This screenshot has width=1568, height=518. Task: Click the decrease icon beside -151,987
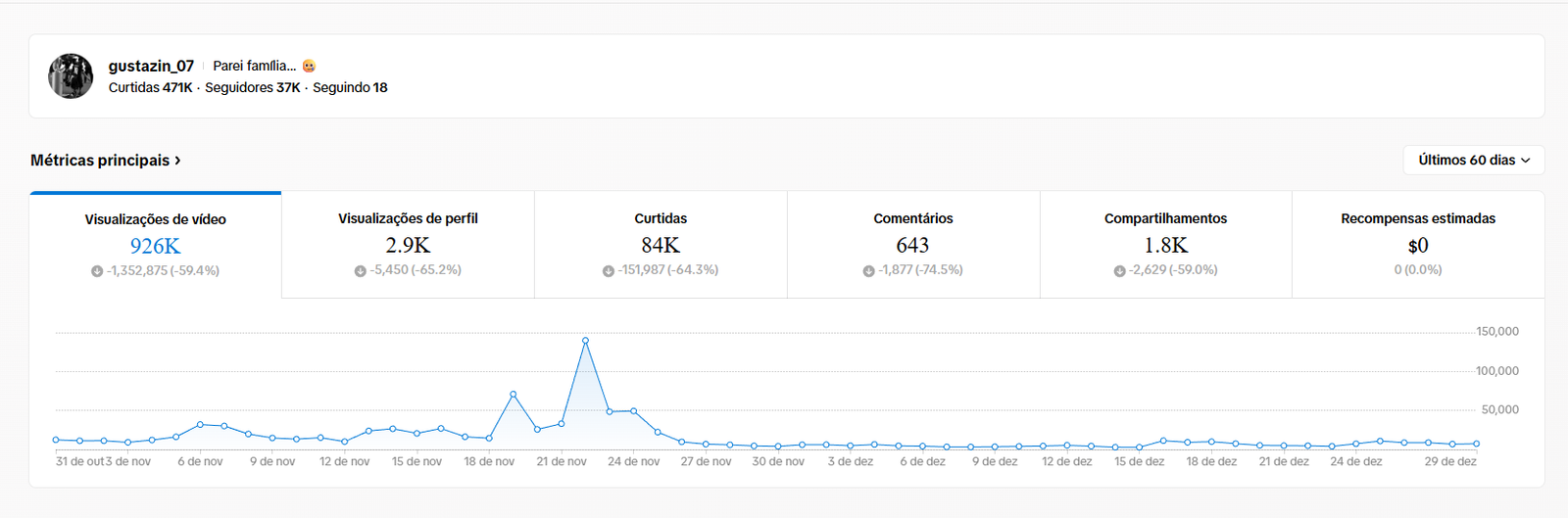(608, 270)
